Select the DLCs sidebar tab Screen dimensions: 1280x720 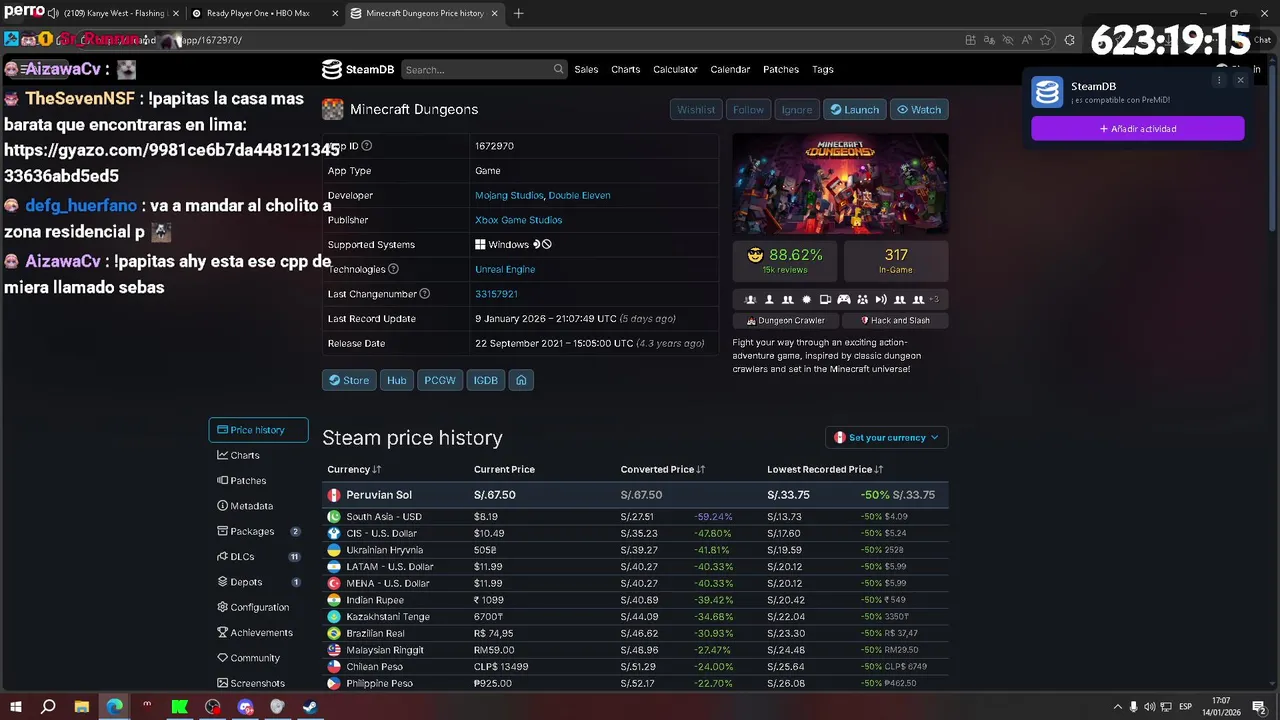tap(258, 556)
